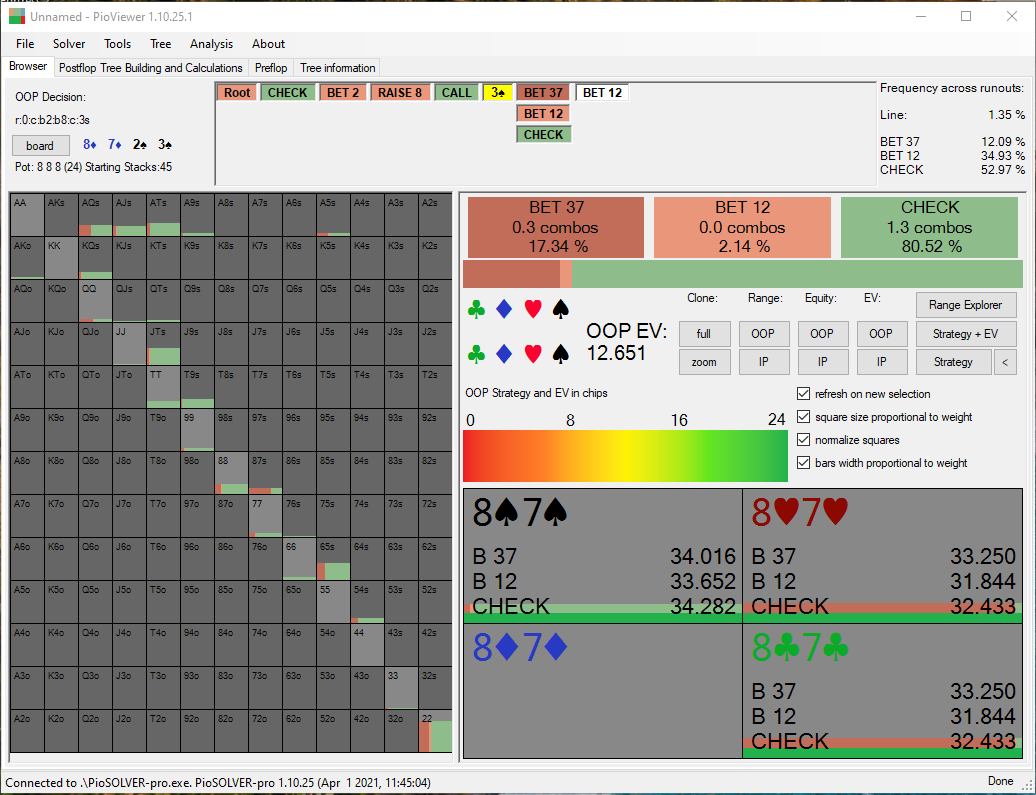
Task: Click the PioViewer app icon in title bar
Action: 17,16
